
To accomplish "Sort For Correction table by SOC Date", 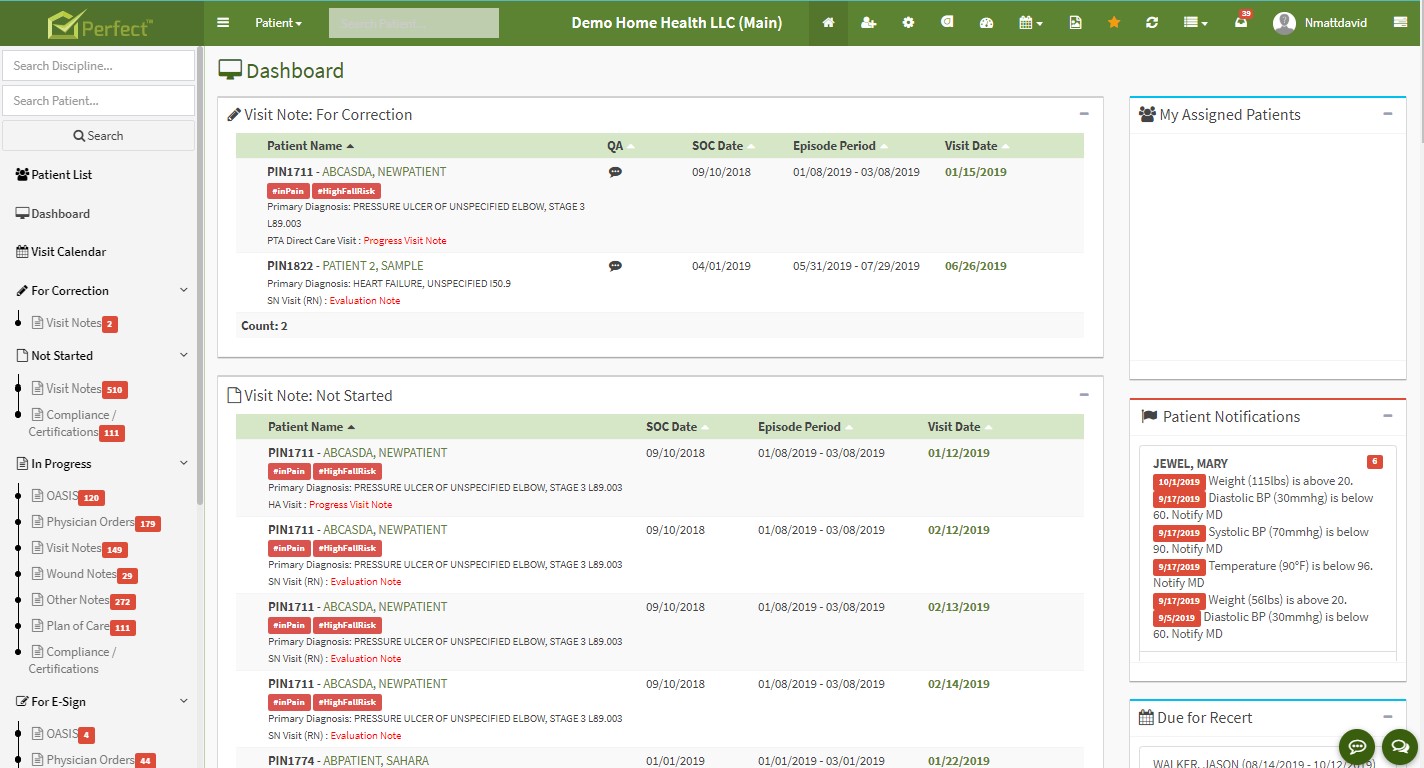I will [724, 146].
